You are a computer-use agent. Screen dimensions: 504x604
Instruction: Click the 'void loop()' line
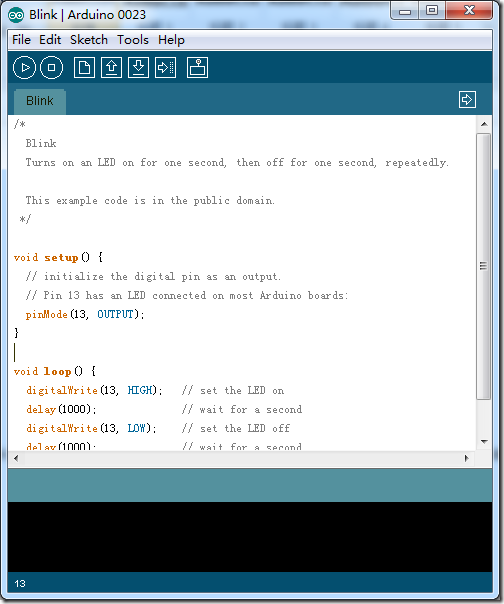pos(55,371)
